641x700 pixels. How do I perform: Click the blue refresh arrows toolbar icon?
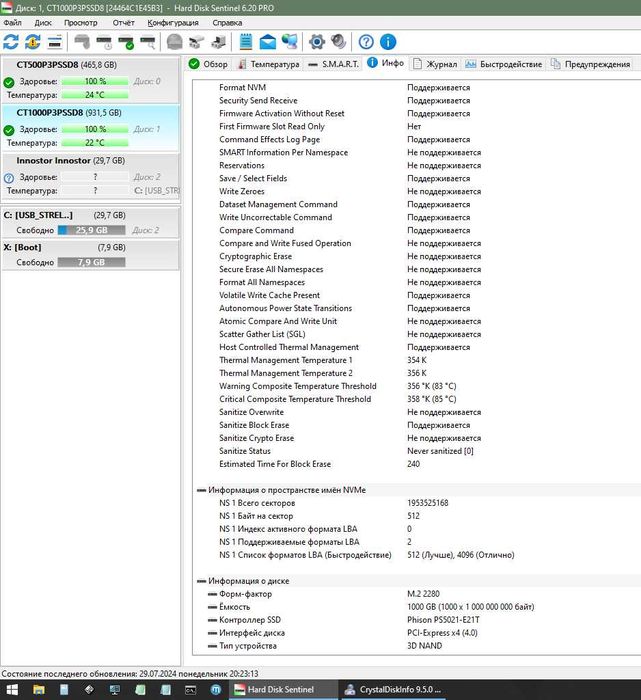pos(11,42)
